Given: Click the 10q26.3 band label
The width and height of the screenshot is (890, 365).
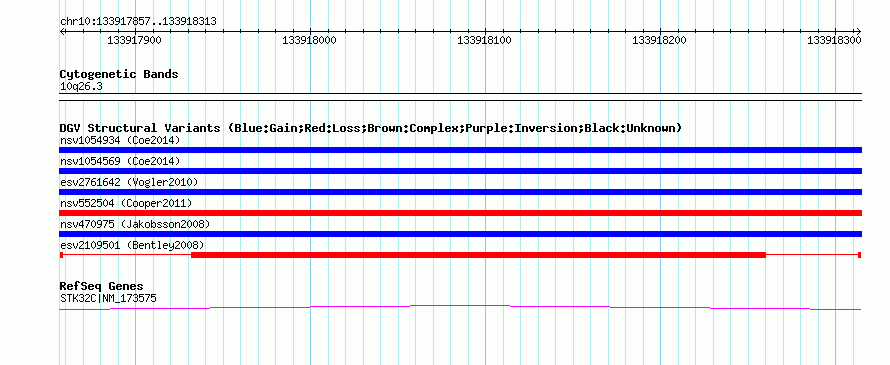Looking at the screenshot, I should click(x=81, y=87).
